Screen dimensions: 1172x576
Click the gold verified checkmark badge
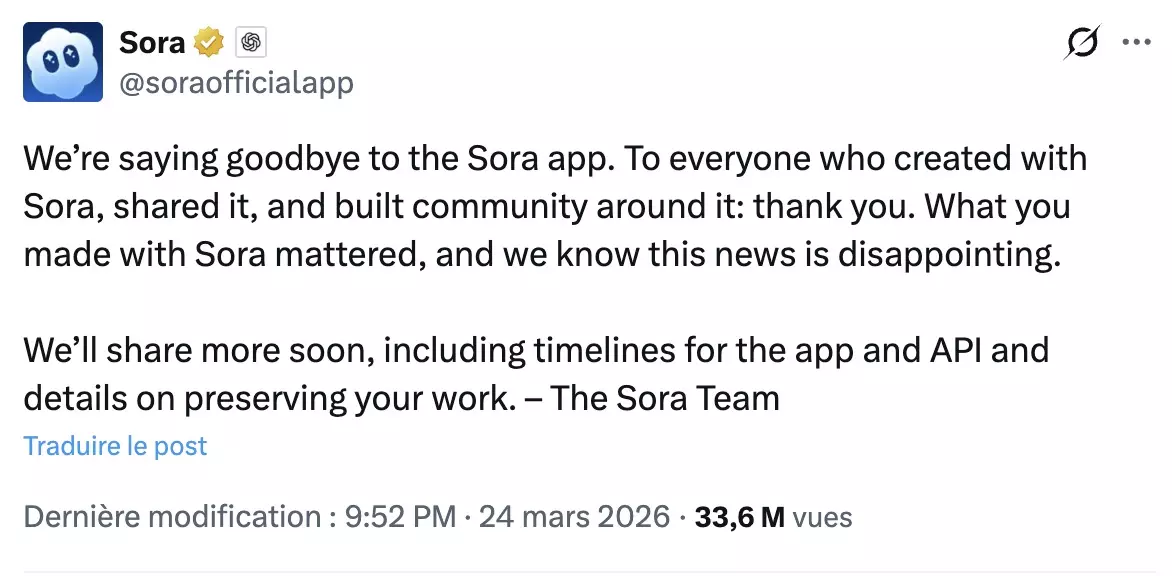209,43
